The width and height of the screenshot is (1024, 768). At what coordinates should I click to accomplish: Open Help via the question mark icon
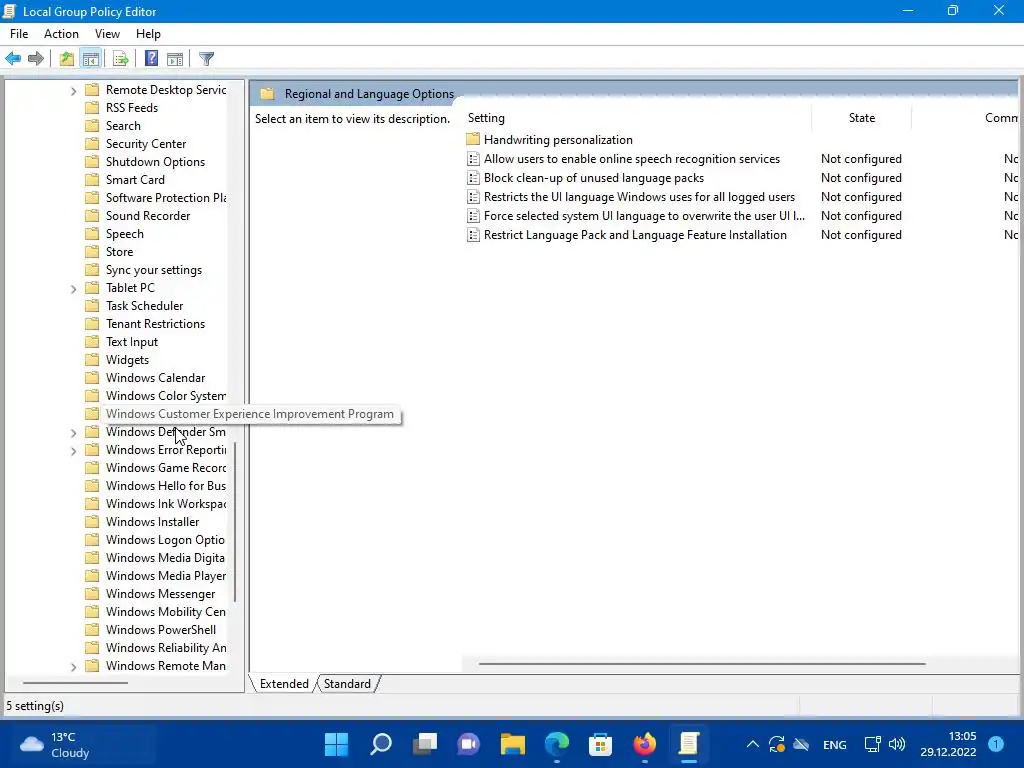[151, 59]
